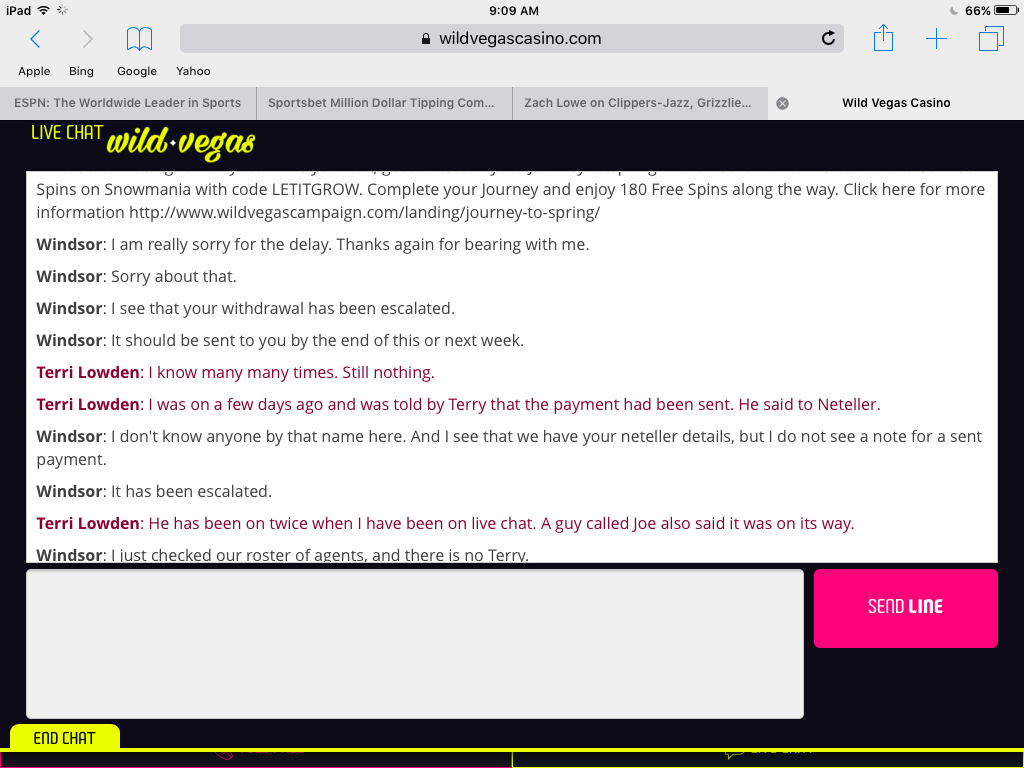
Task: Tap Terri's message mentioning Neteller payment
Action: [x=458, y=404]
